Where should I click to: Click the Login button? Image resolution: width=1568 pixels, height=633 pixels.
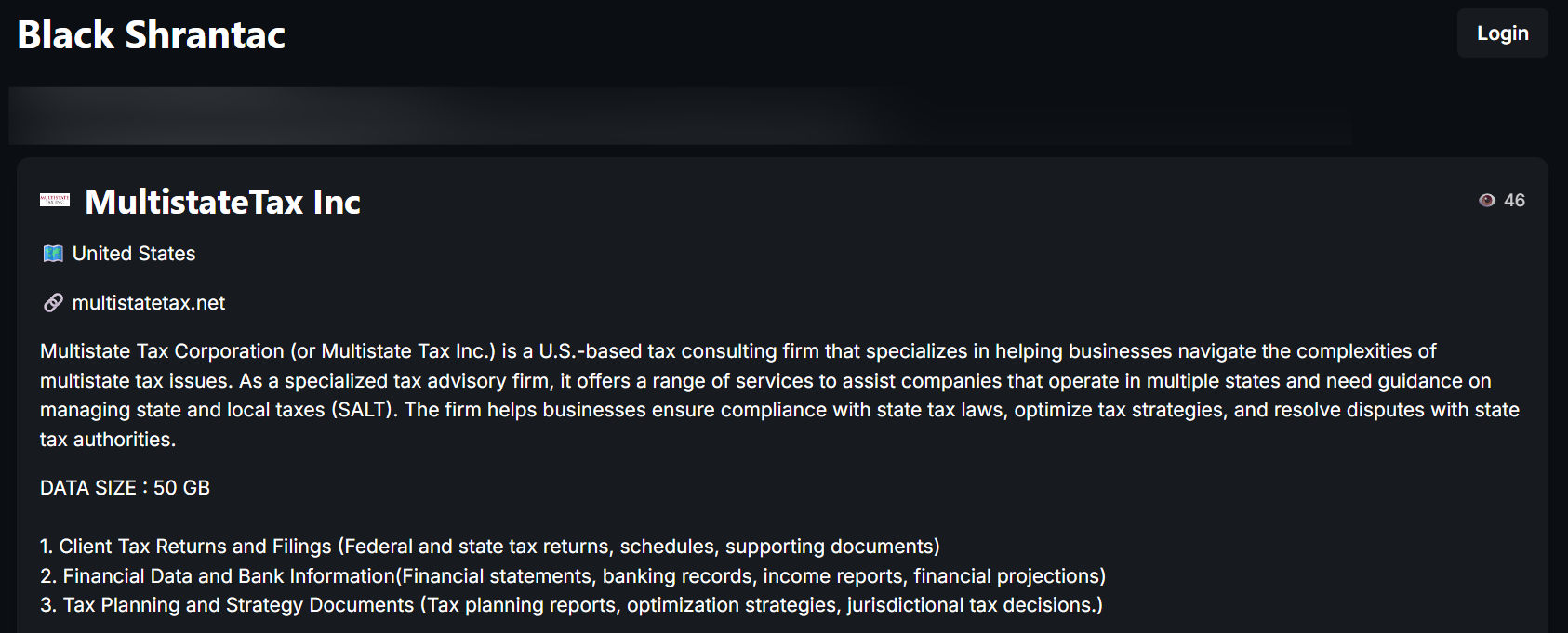click(x=1502, y=33)
